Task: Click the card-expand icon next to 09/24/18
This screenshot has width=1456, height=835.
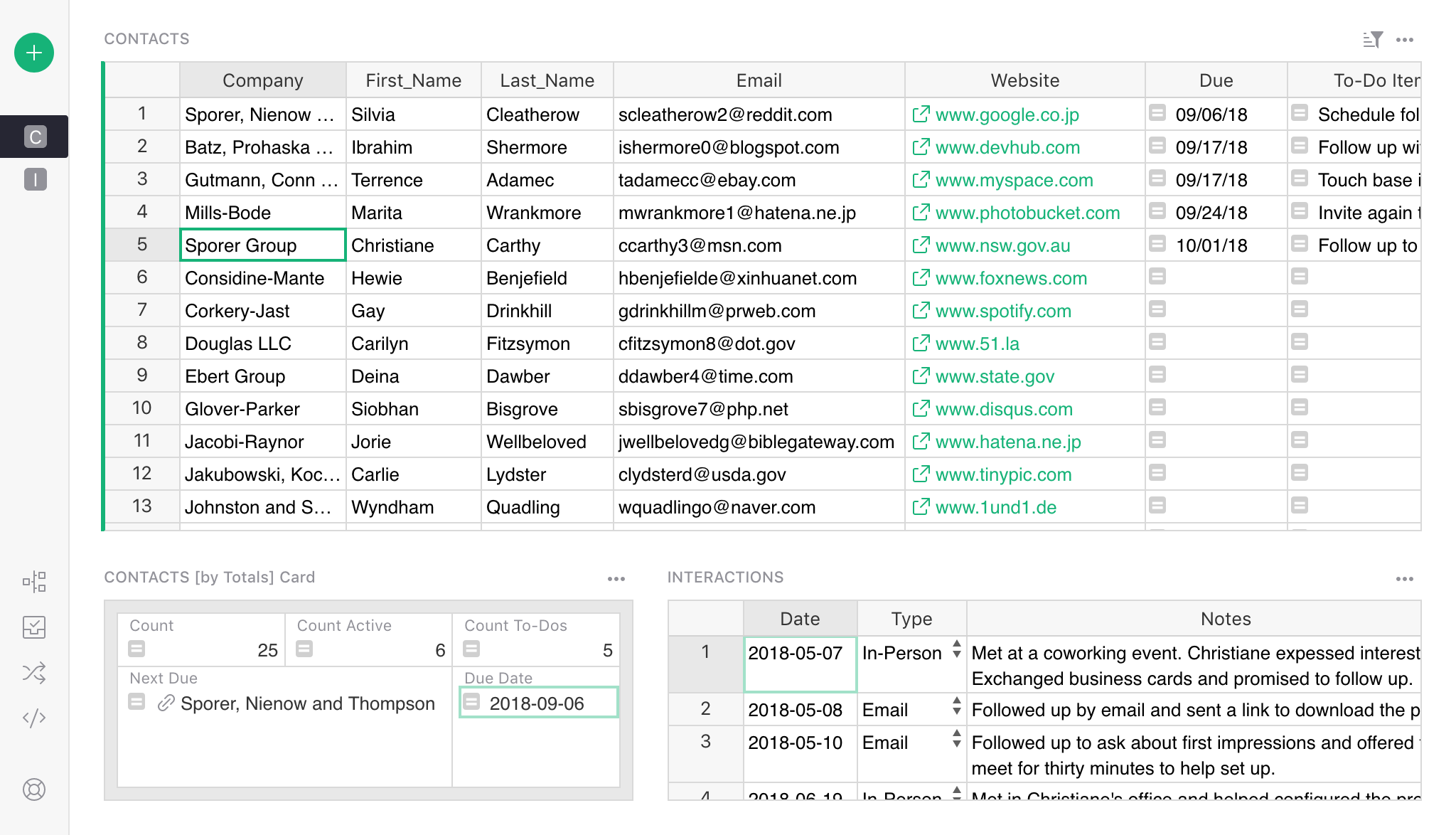Action: point(1158,211)
